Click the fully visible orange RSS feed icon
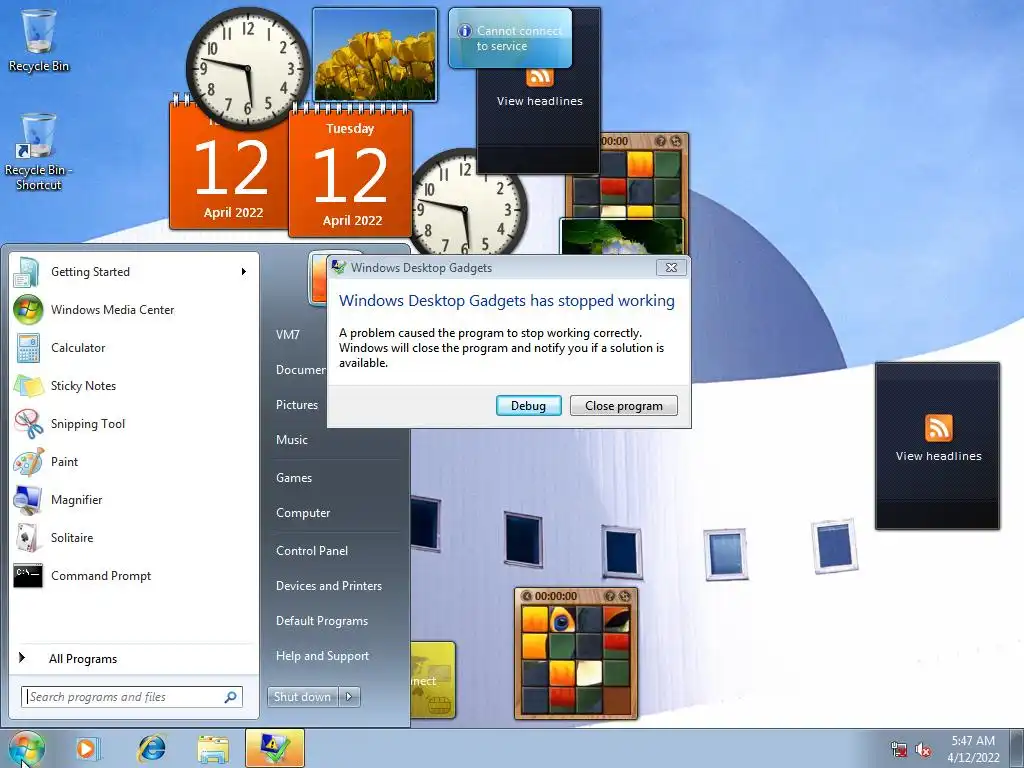This screenshot has width=1024, height=768. [938, 428]
